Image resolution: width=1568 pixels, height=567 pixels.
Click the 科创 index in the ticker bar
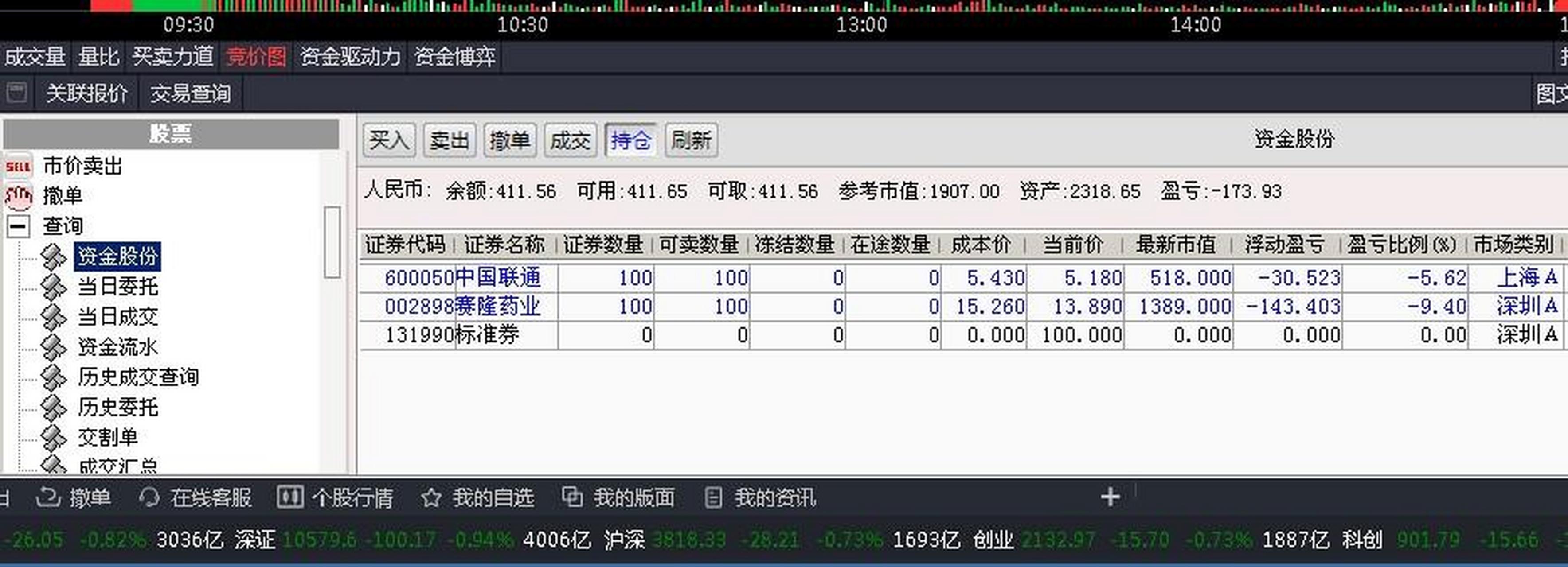pyautogui.click(x=1362, y=540)
